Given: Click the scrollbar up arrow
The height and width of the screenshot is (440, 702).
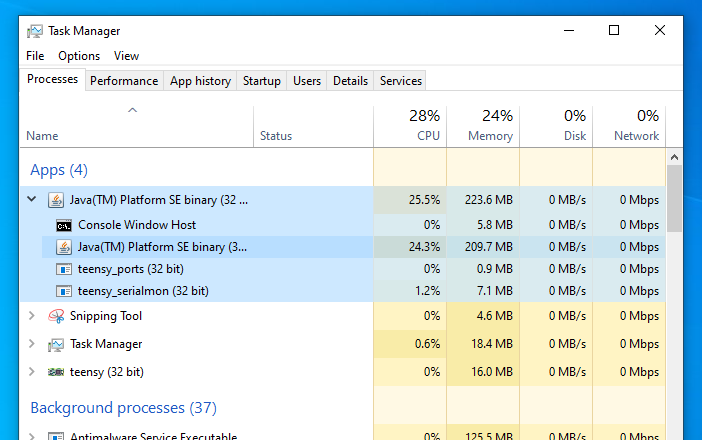Looking at the screenshot, I should (x=674, y=157).
